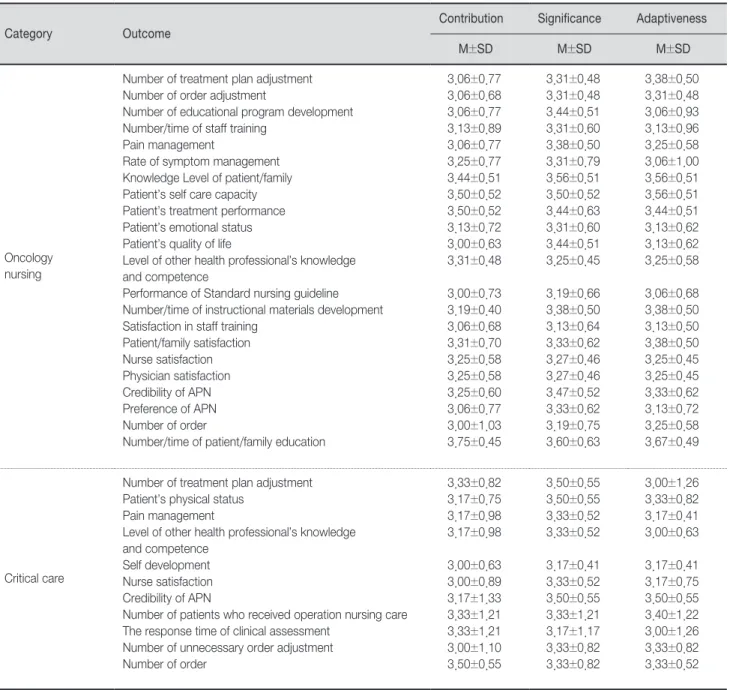Click Patient's physical status outcome
The image size is (730, 690).
point(183,499)
